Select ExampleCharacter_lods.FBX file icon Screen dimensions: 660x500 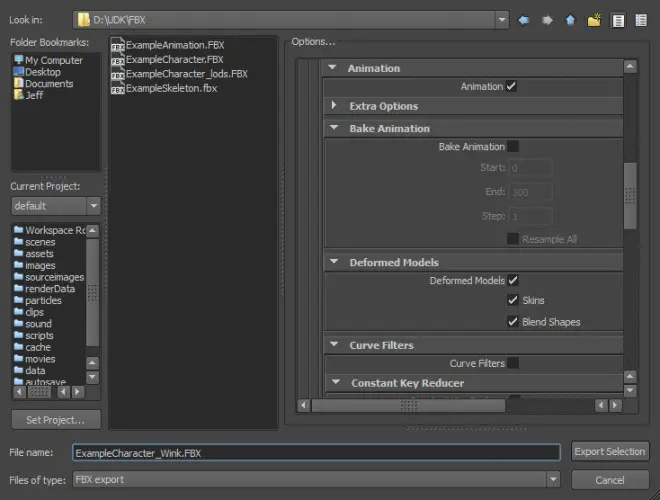pos(117,74)
